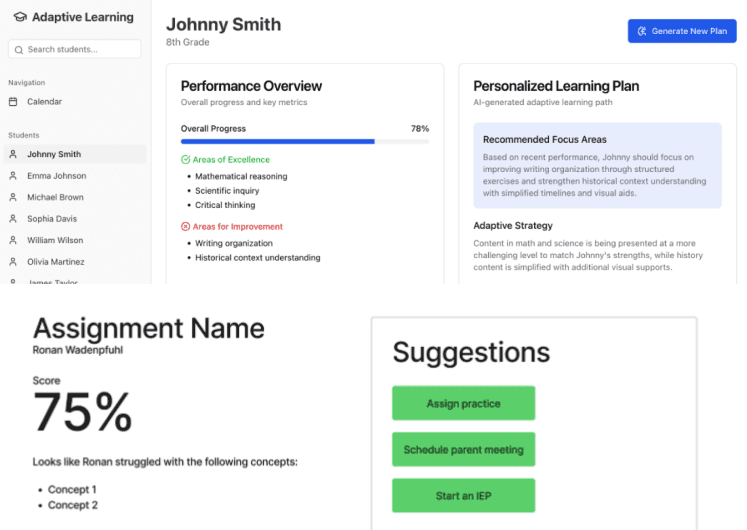The width and height of the screenshot is (747, 530).
Task: Select Sophia Davis in the Students list
Action: [x=75, y=218]
